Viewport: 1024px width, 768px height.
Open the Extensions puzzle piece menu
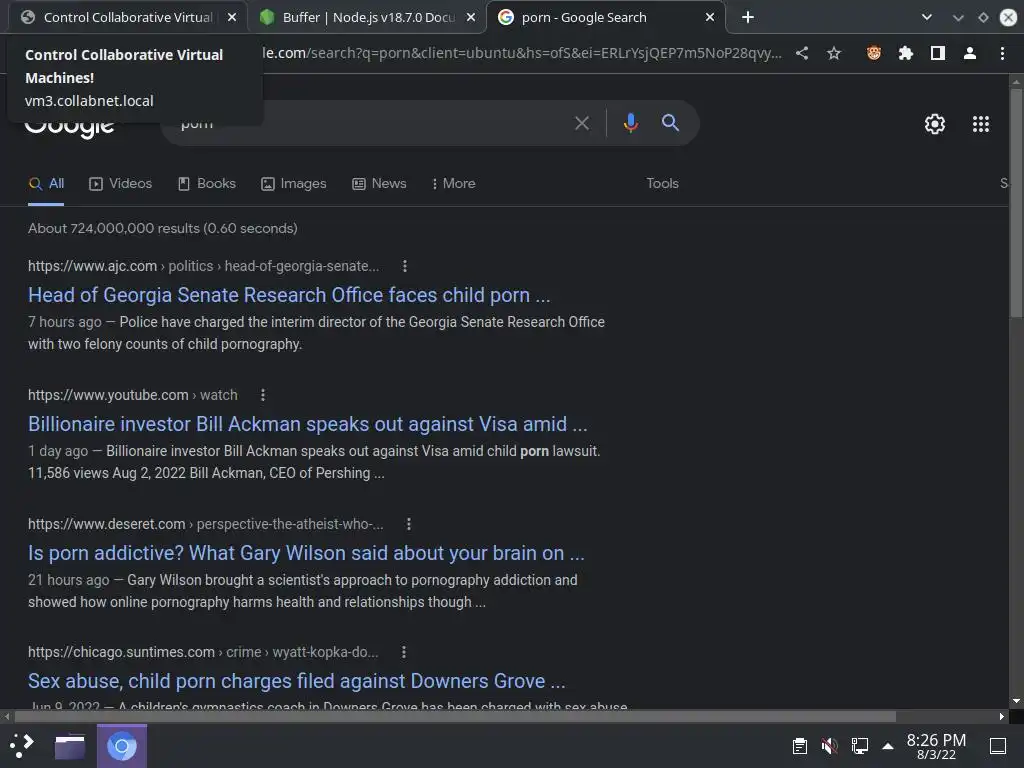coord(906,54)
